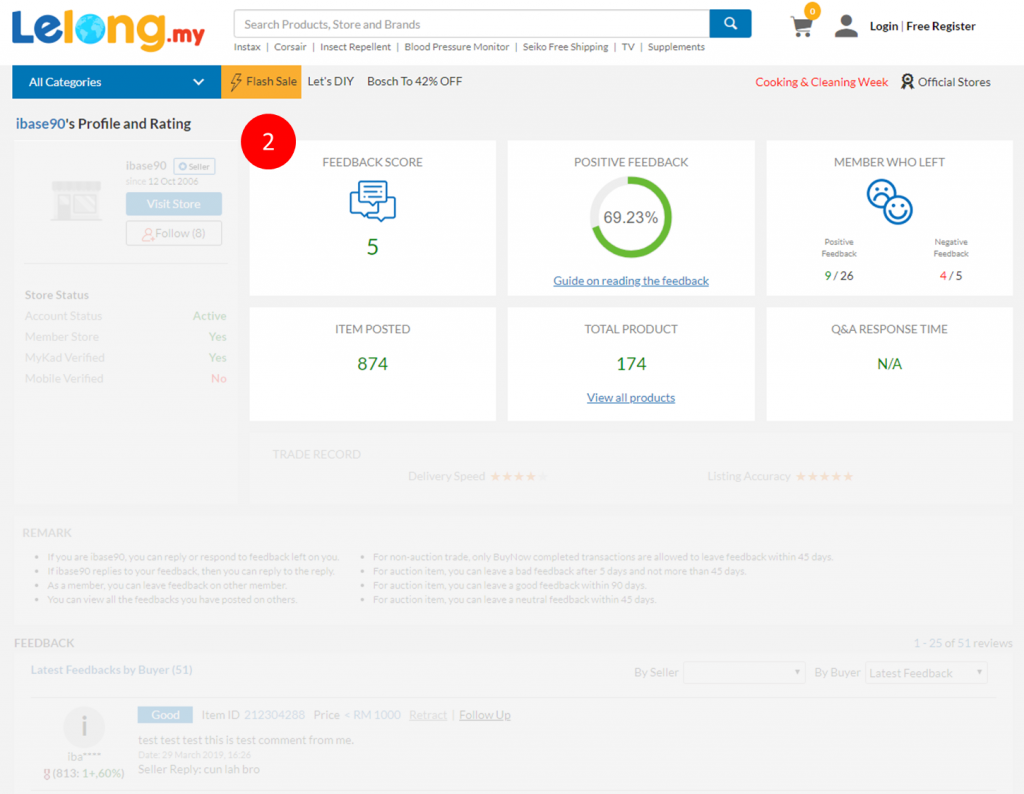Click the Seller badge next to ibase90
The height and width of the screenshot is (794, 1024).
point(194,167)
